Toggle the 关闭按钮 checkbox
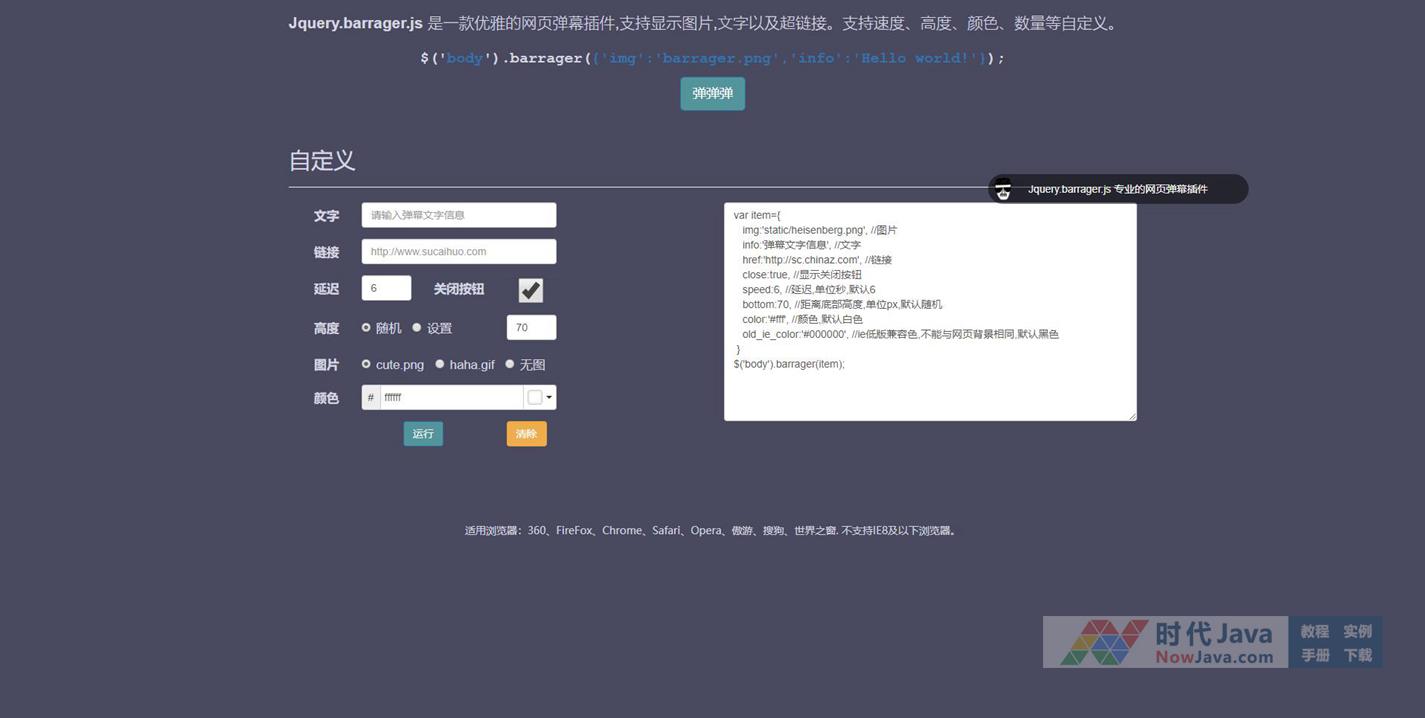This screenshot has width=1425, height=718. pyautogui.click(x=531, y=290)
